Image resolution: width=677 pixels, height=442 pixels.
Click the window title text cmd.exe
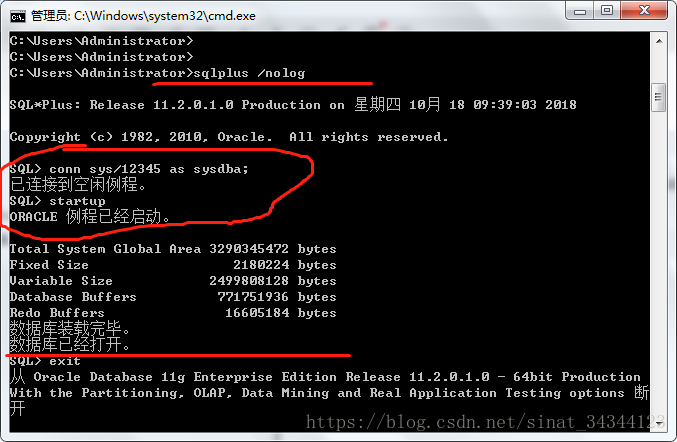(x=143, y=16)
